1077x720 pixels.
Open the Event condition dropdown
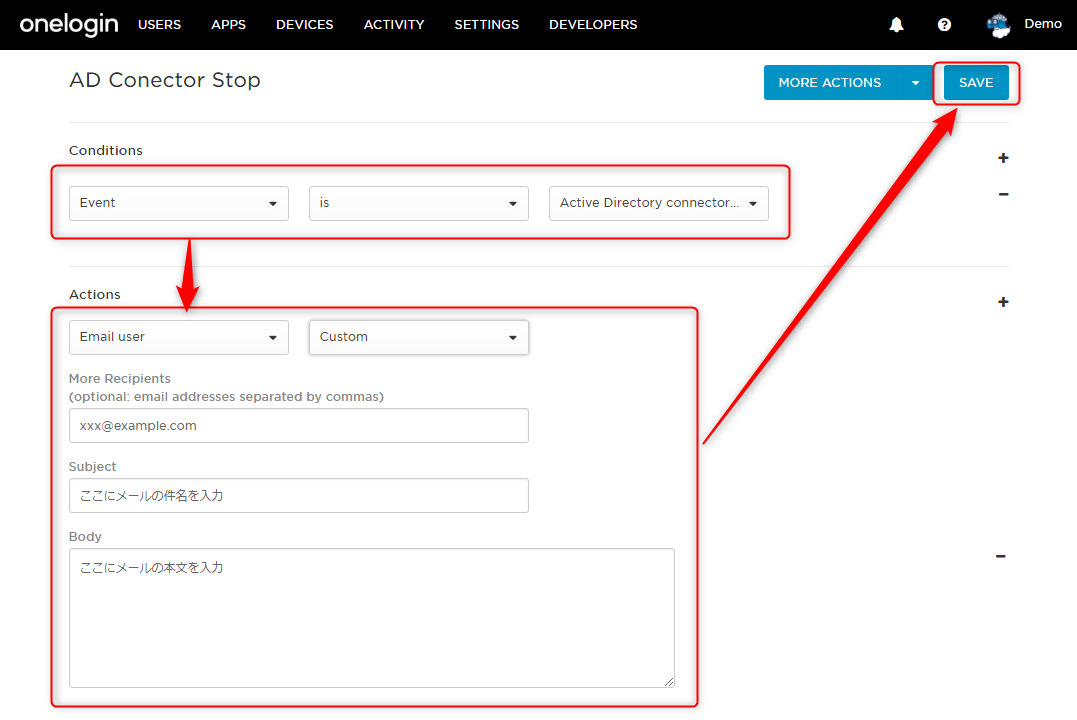pyautogui.click(x=179, y=203)
